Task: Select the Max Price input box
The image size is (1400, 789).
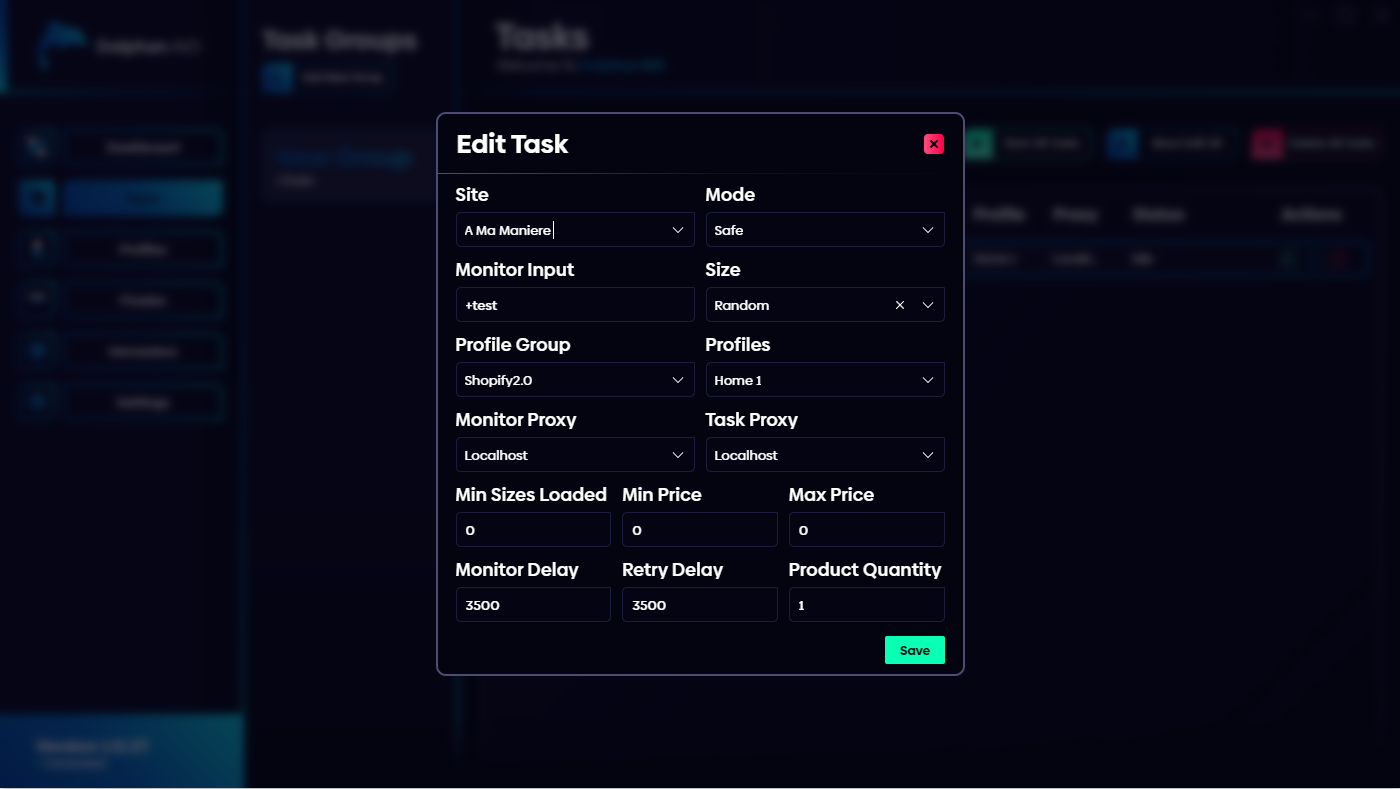Action: (866, 530)
